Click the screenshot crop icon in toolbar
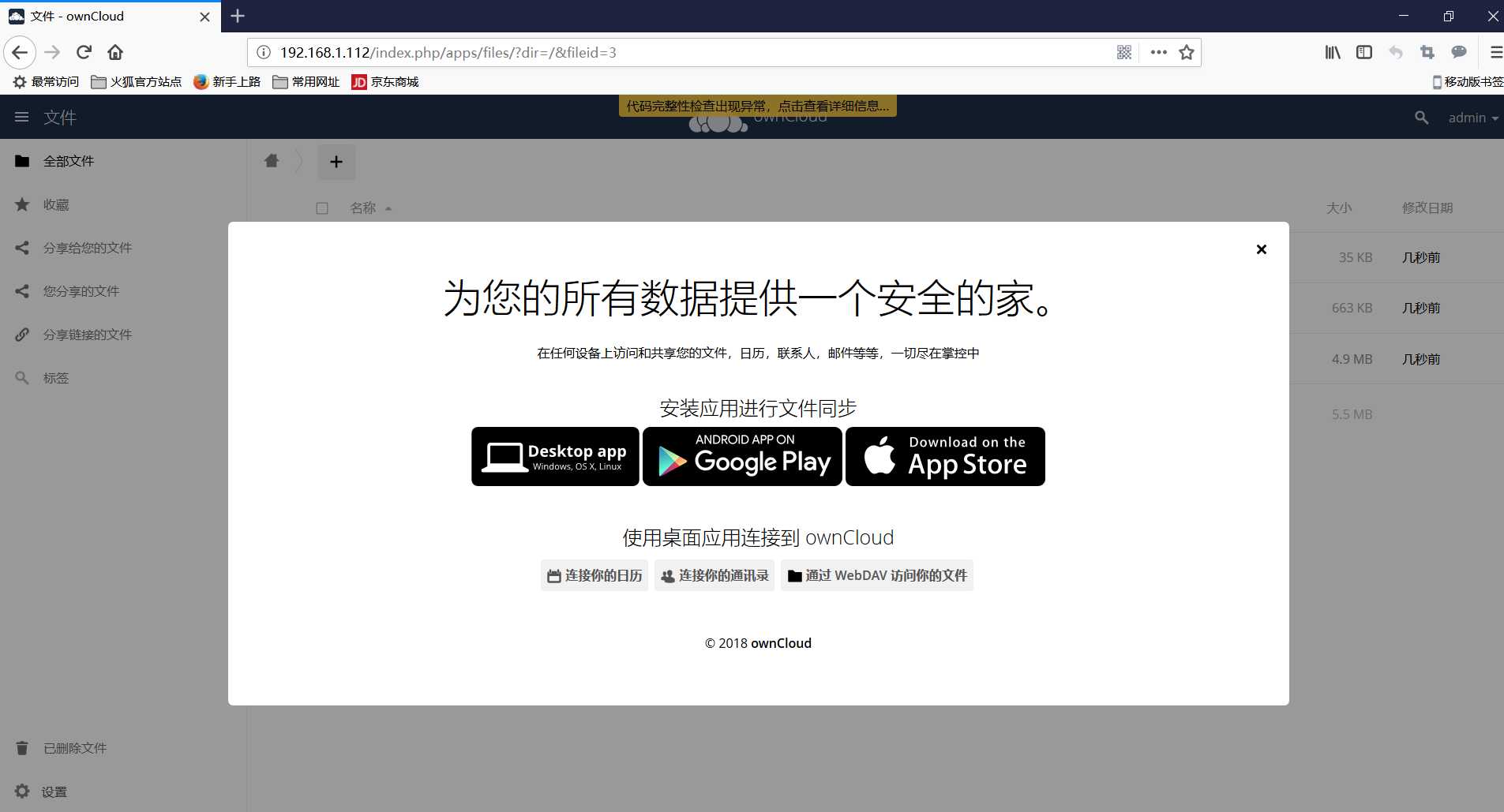This screenshot has height=812, width=1504. pos(1427,53)
